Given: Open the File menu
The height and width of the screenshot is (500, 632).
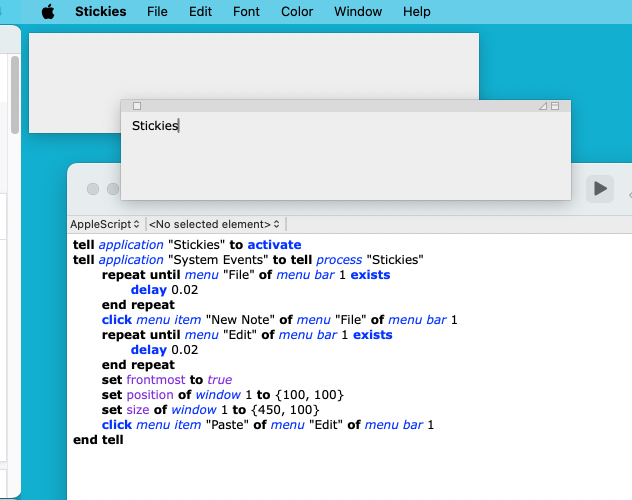Looking at the screenshot, I should (157, 12).
